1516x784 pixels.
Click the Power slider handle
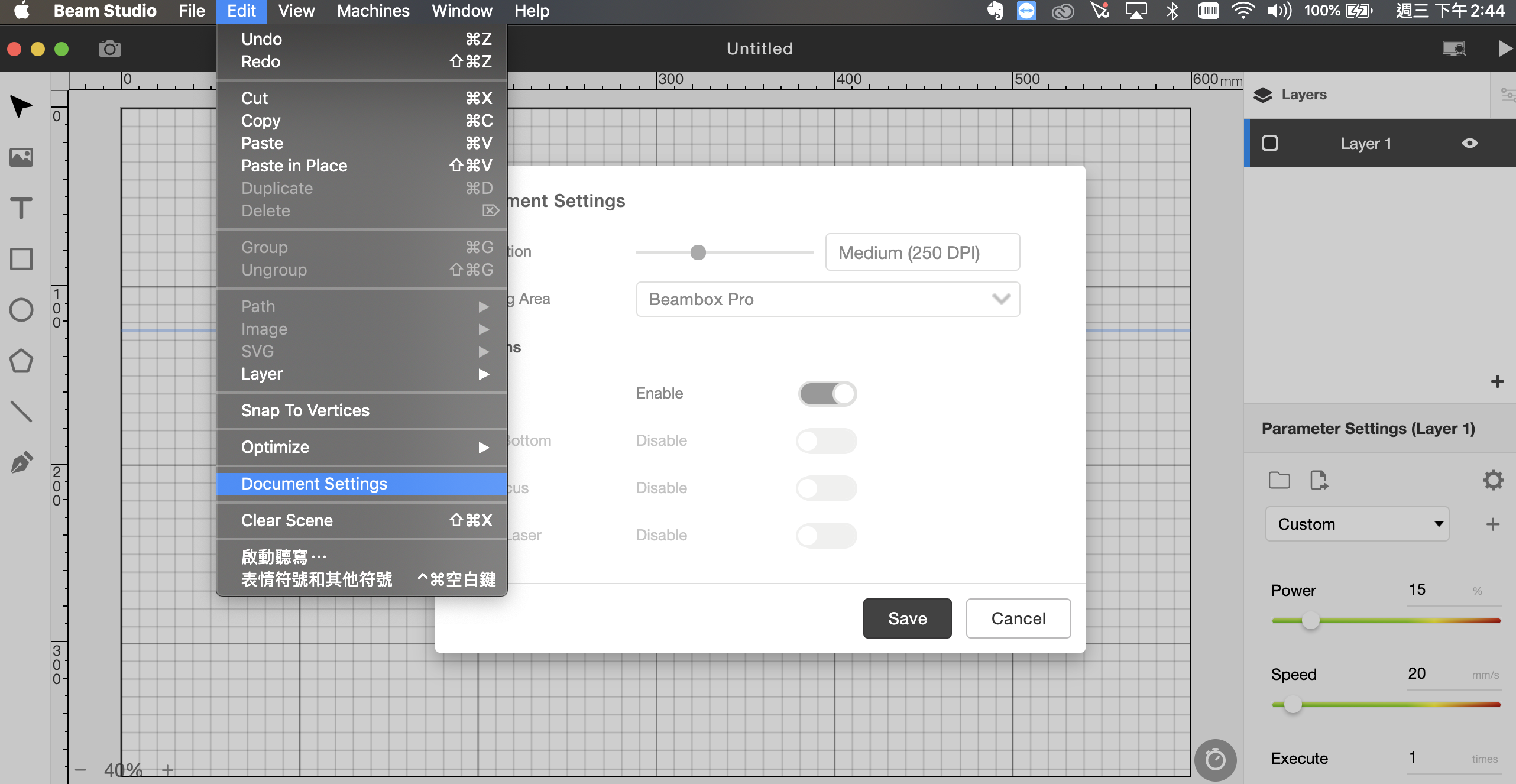coord(1310,621)
